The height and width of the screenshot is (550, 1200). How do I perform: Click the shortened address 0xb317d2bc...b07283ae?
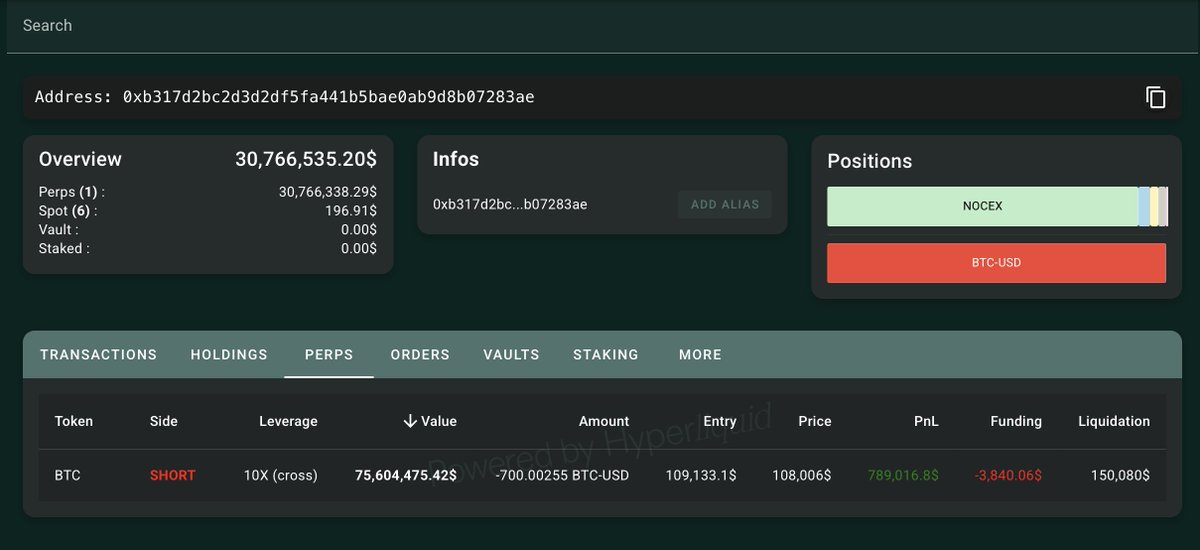click(510, 204)
